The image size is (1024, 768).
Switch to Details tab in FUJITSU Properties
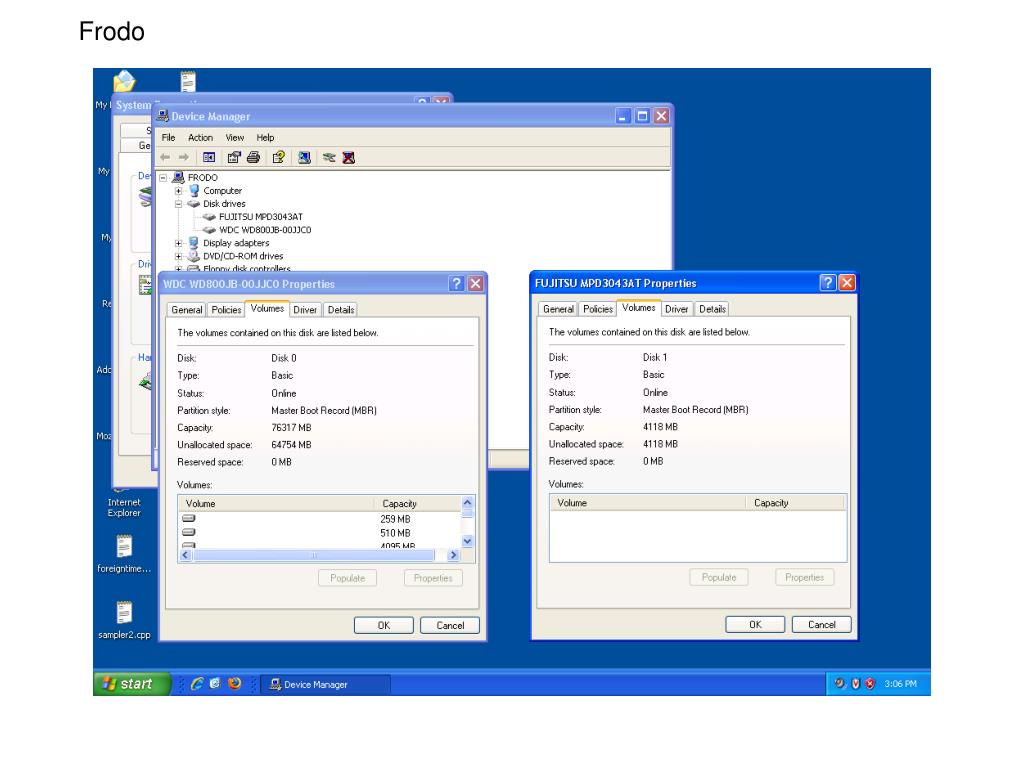(x=712, y=309)
